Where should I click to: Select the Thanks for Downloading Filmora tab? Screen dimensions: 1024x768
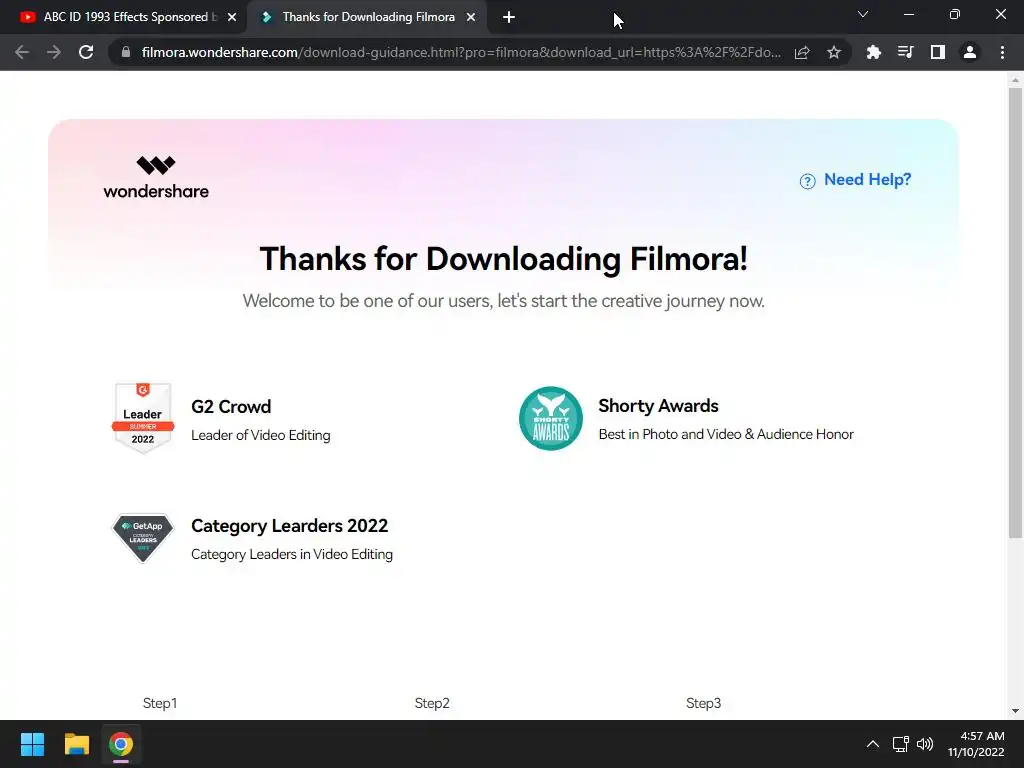368,17
